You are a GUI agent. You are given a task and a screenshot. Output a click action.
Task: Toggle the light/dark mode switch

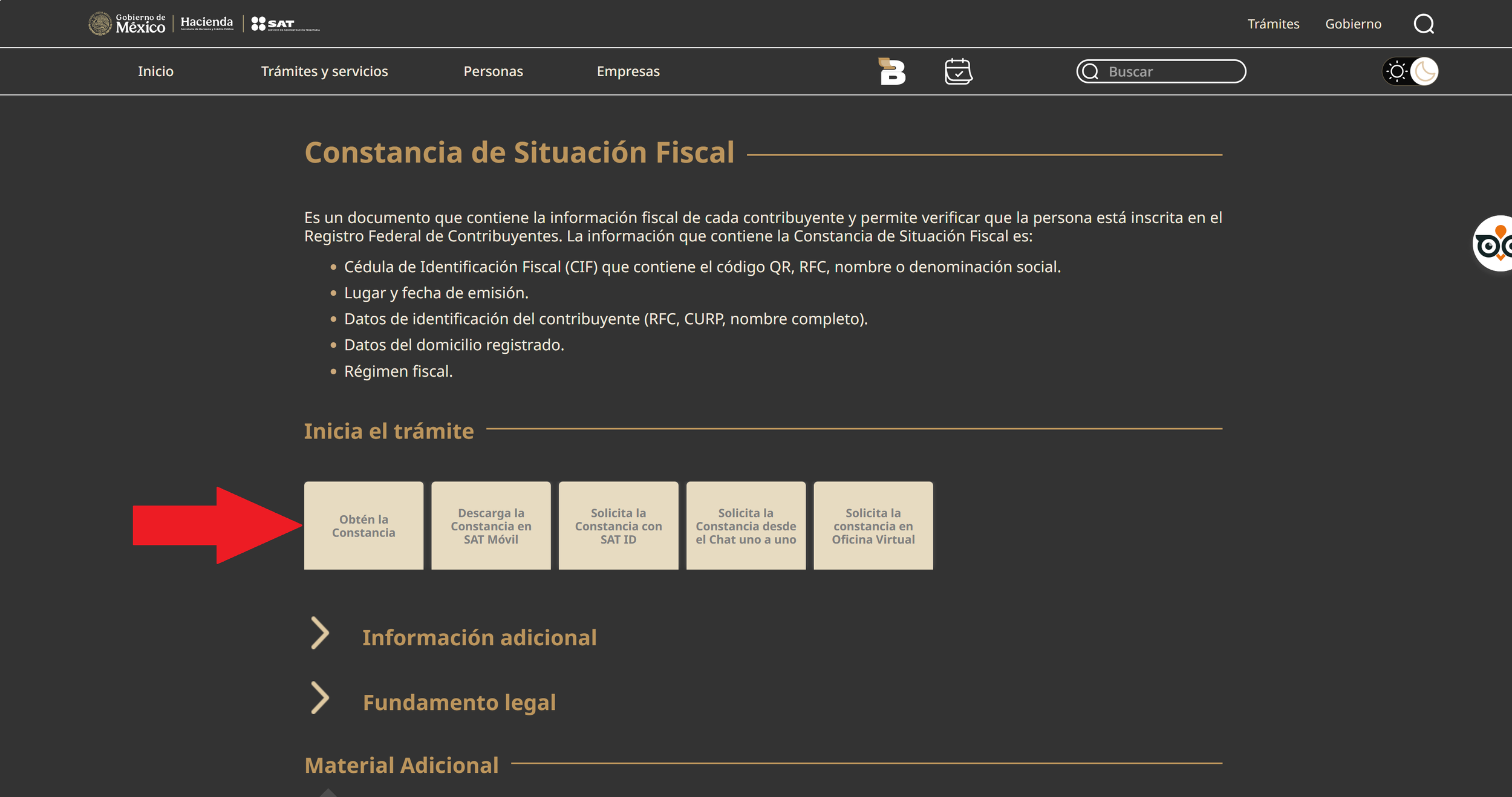(1410, 71)
